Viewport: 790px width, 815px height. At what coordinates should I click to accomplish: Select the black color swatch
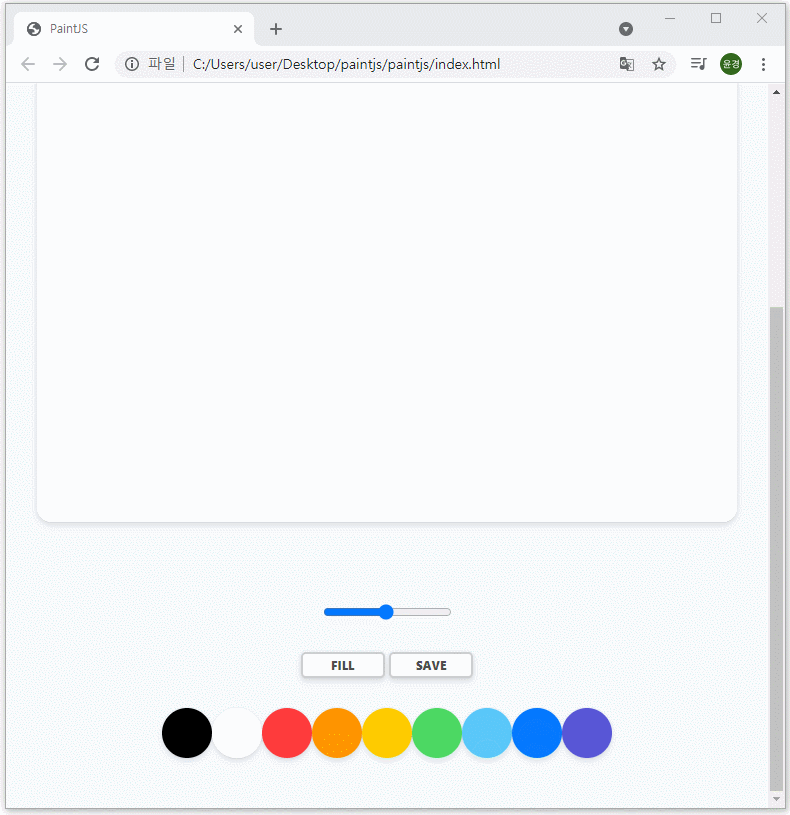[x=187, y=733]
